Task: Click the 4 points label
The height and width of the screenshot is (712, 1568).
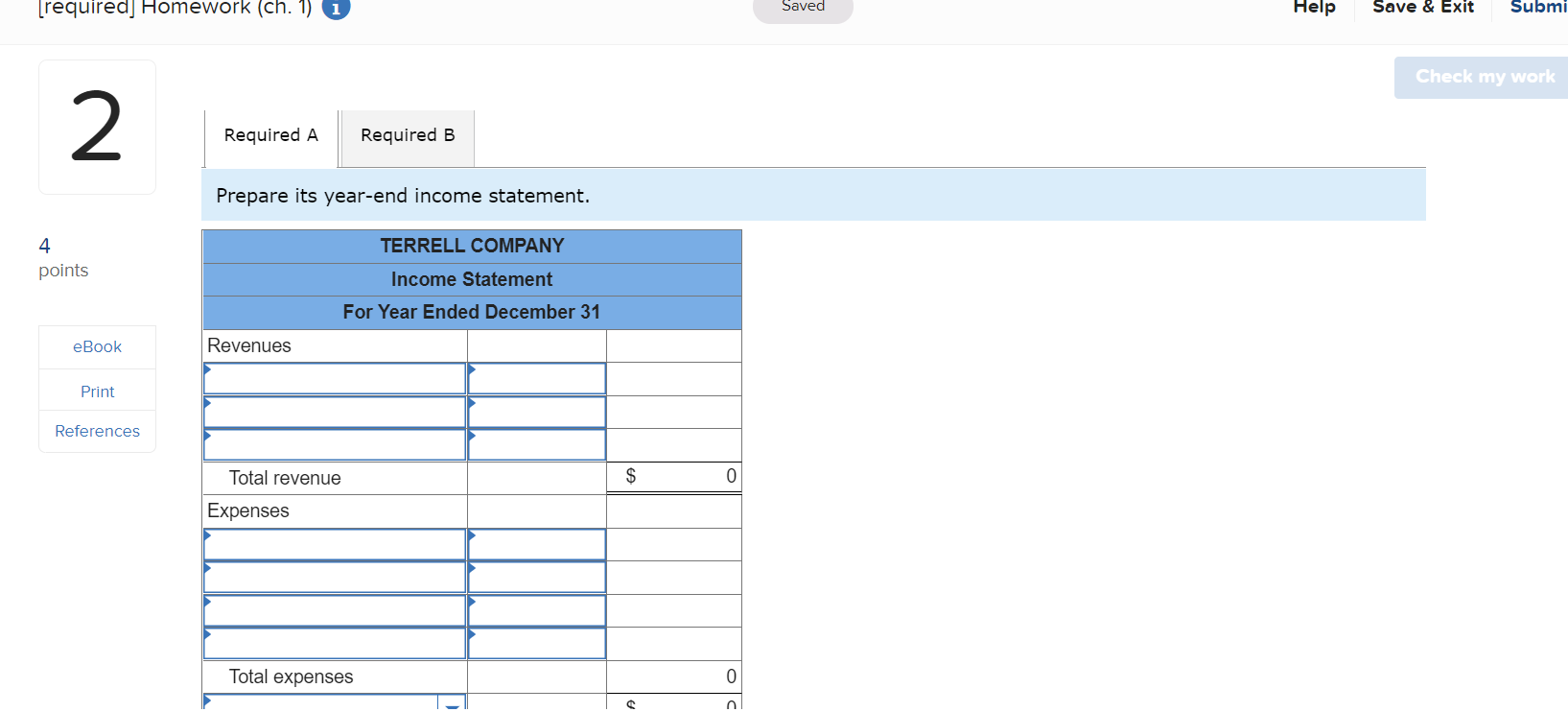Action: click(x=63, y=258)
